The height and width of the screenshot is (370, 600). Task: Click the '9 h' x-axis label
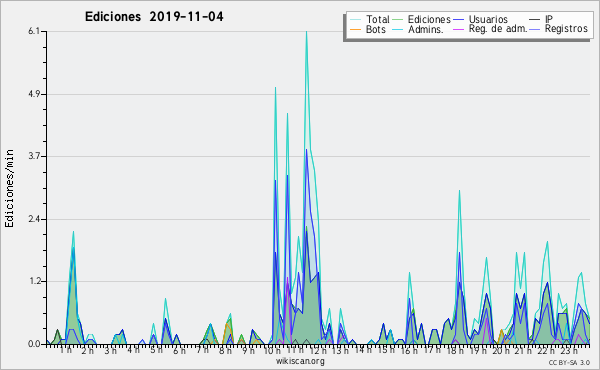pyautogui.click(x=248, y=350)
